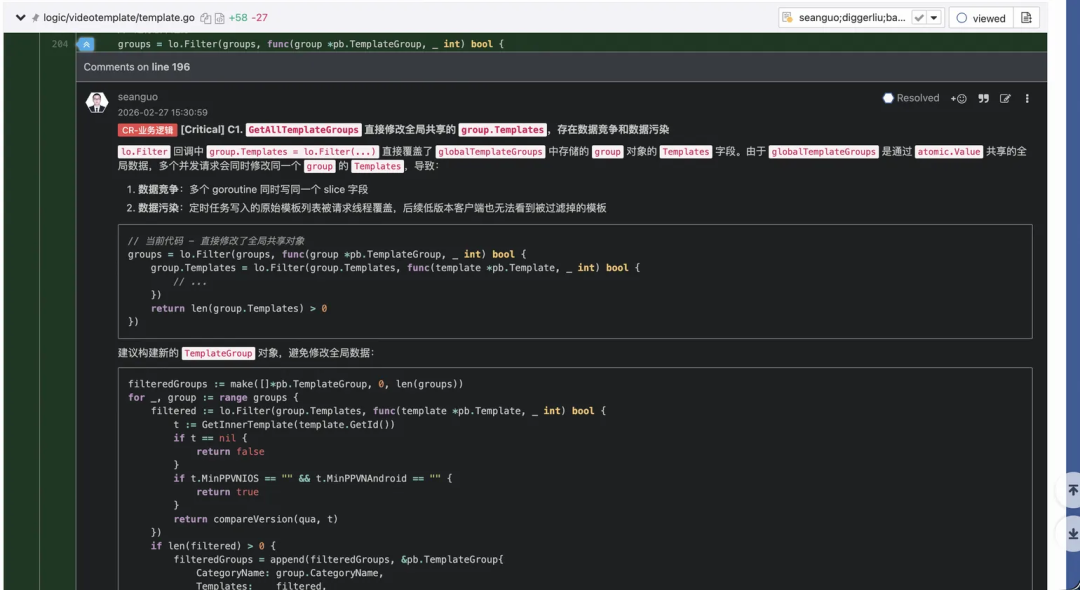Copy the template.go file path
Viewport: 1080px width, 590px height.
(x=205, y=17)
